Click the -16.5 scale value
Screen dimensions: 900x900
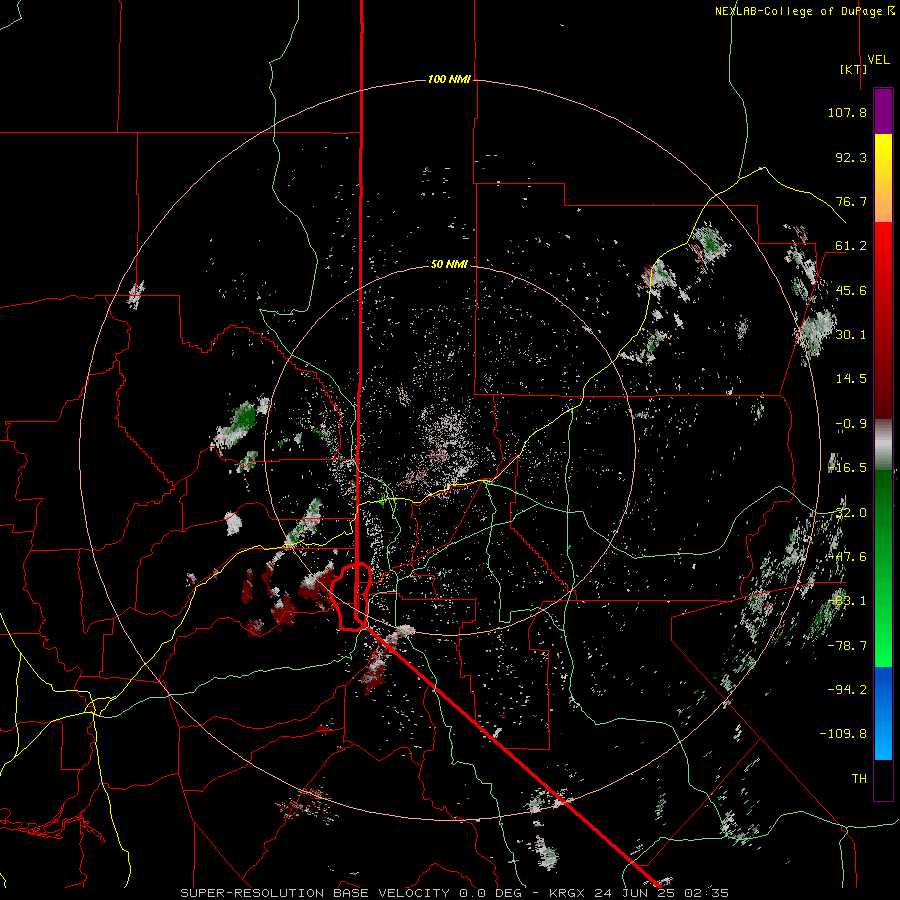tap(847, 467)
